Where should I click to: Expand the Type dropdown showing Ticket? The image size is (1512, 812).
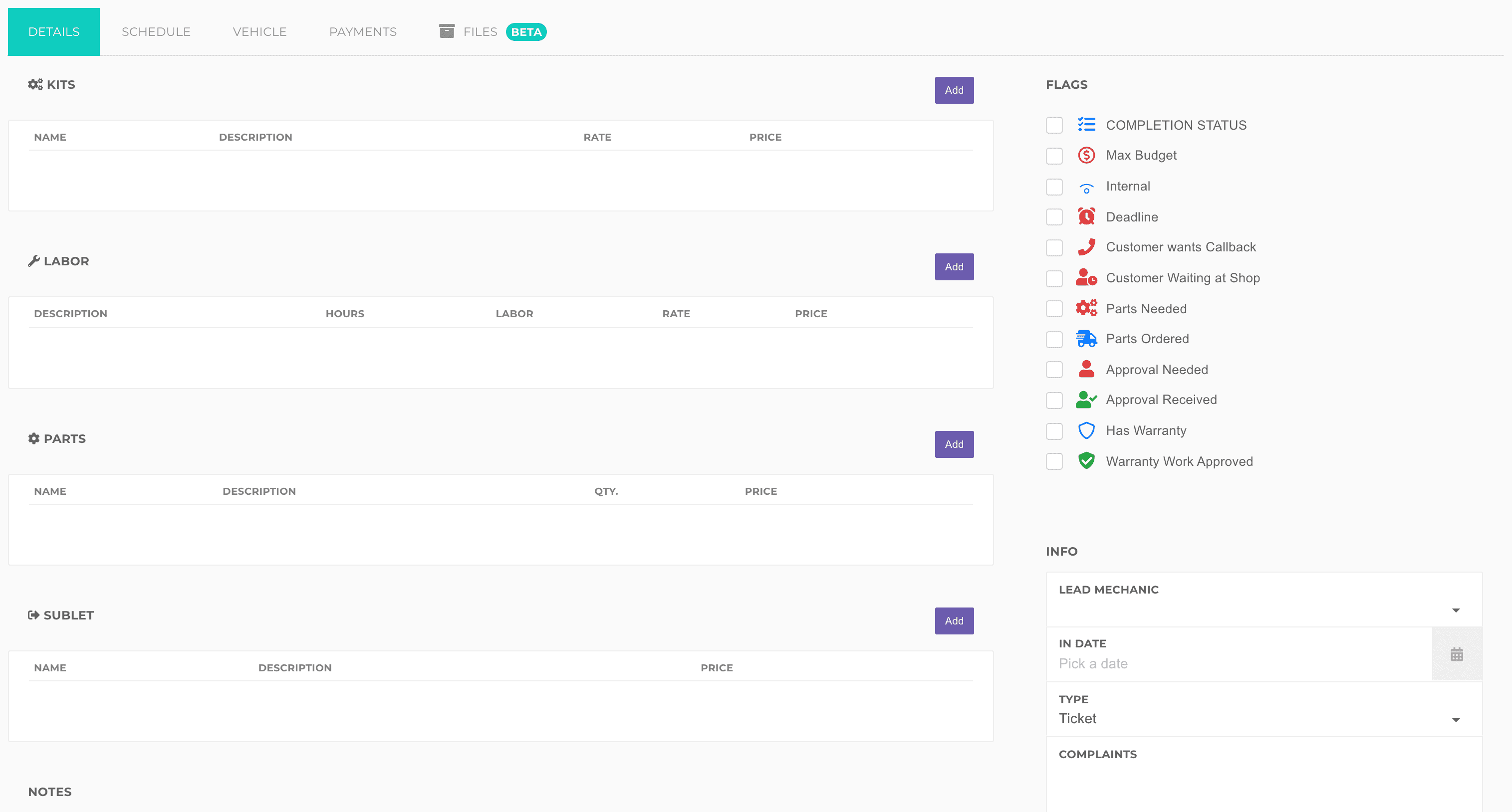(1263, 719)
